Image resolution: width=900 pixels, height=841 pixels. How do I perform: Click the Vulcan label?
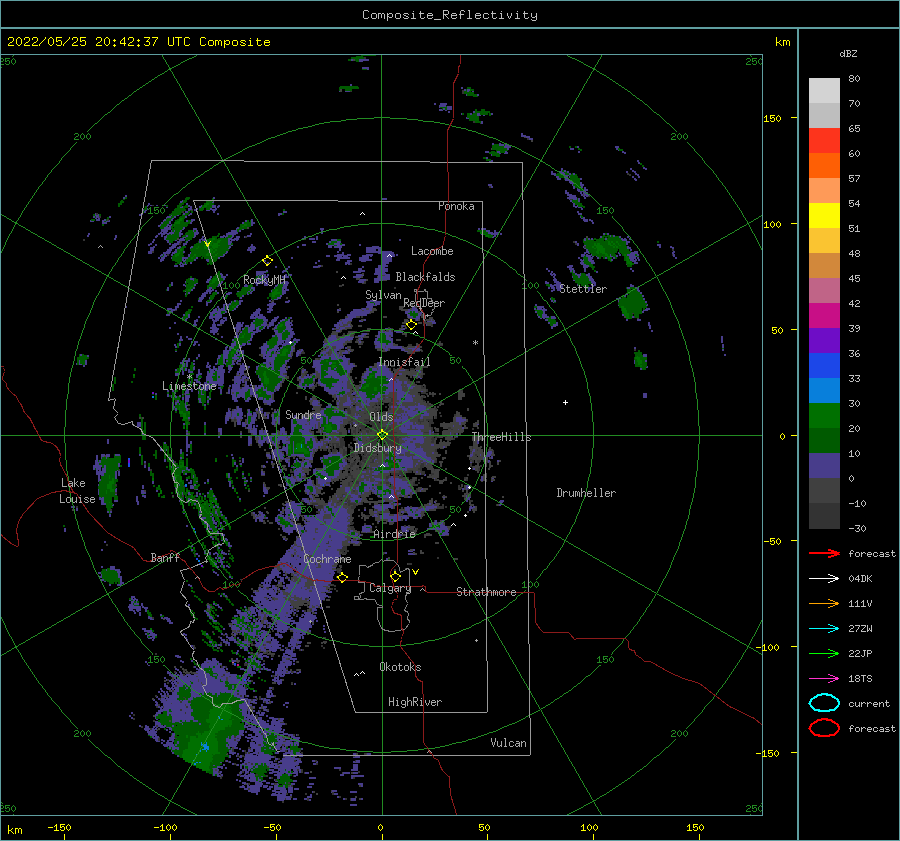point(509,743)
